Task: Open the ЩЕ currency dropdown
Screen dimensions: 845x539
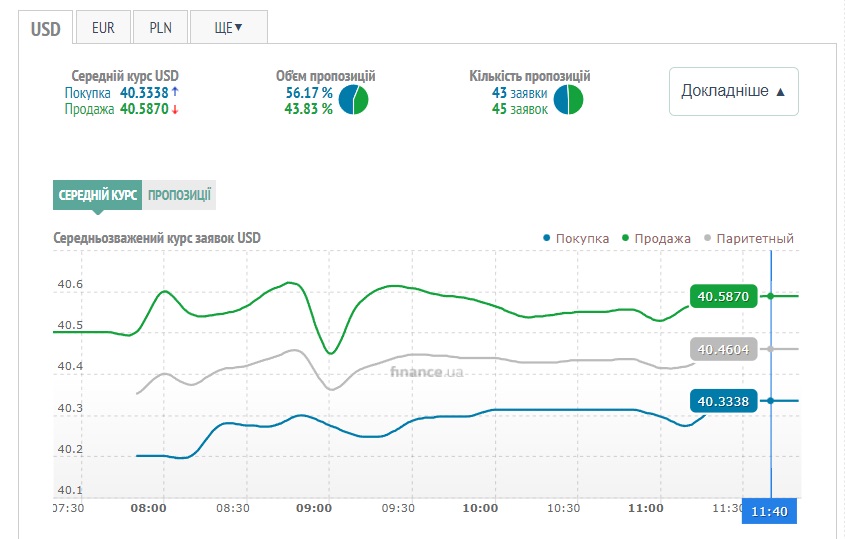Action: click(228, 28)
